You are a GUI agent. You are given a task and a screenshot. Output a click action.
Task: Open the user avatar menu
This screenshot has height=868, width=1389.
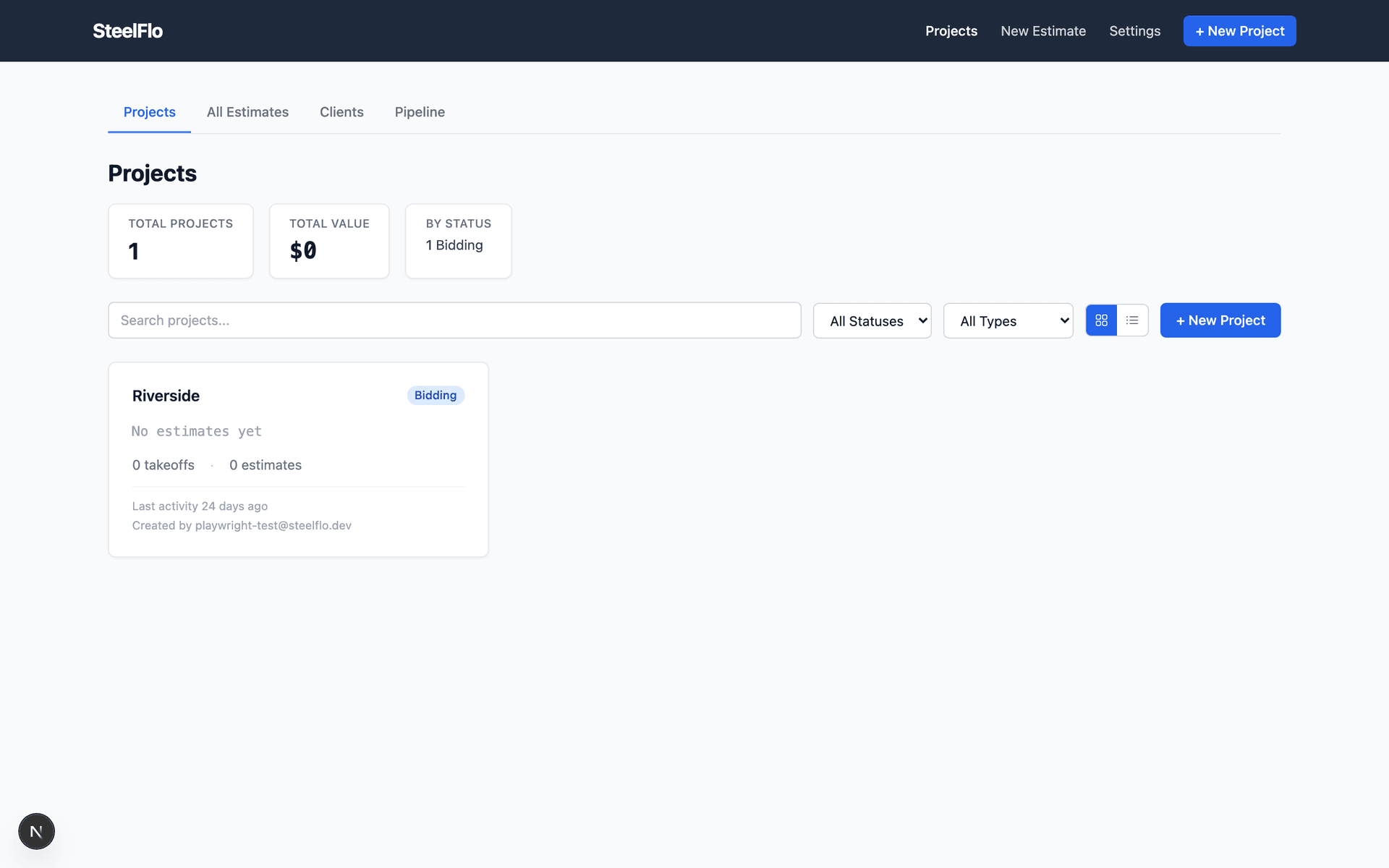[36, 830]
